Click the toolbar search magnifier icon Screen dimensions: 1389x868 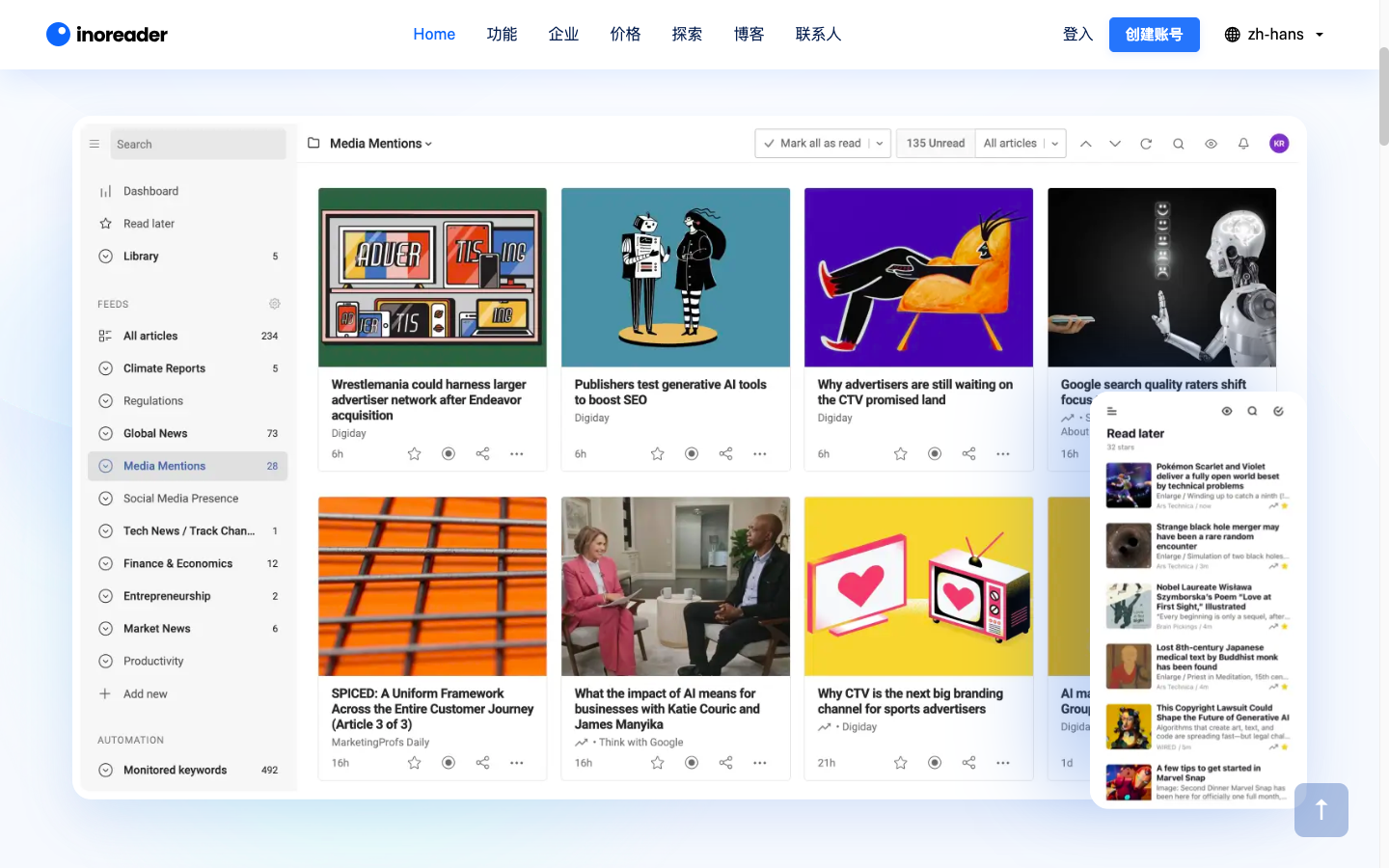tap(1178, 144)
